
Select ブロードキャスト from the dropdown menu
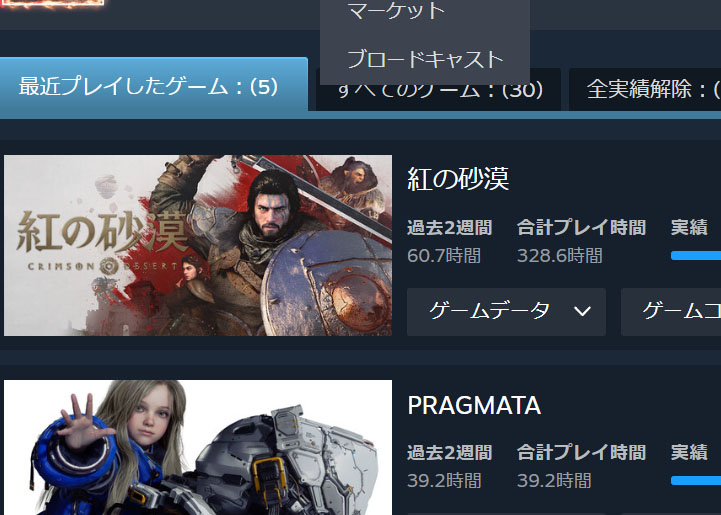[x=424, y=59]
